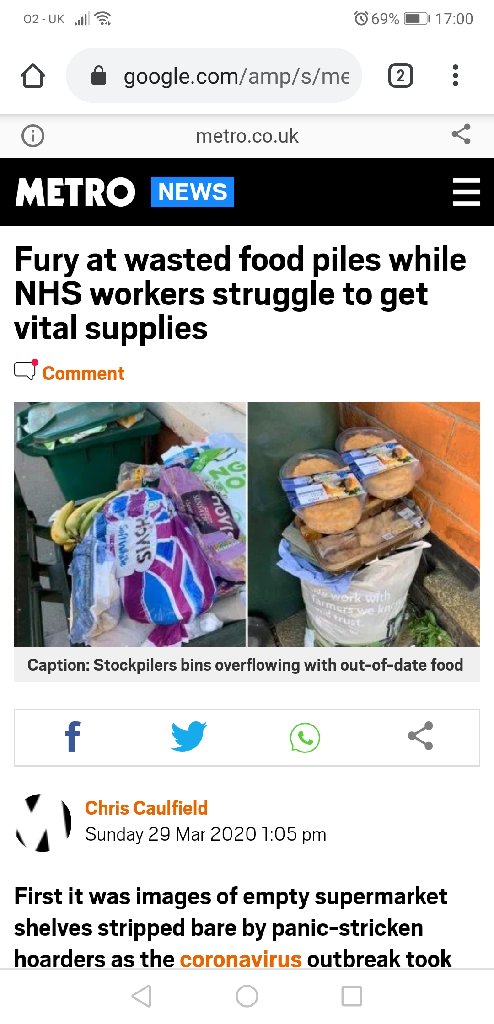Open the tab switcher showing 2 tabs

tap(400, 76)
